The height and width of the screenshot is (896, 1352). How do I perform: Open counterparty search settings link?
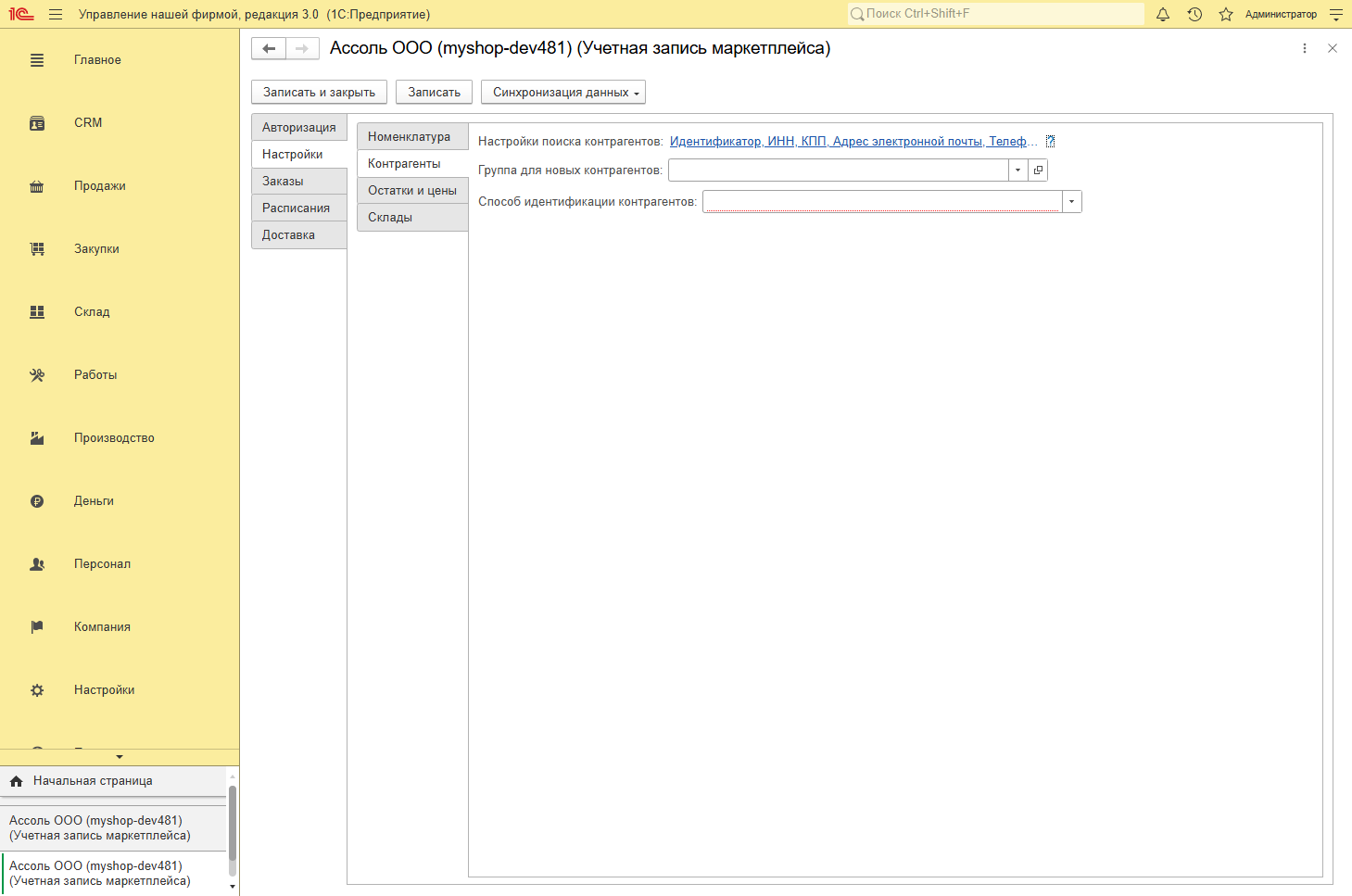tap(853, 142)
